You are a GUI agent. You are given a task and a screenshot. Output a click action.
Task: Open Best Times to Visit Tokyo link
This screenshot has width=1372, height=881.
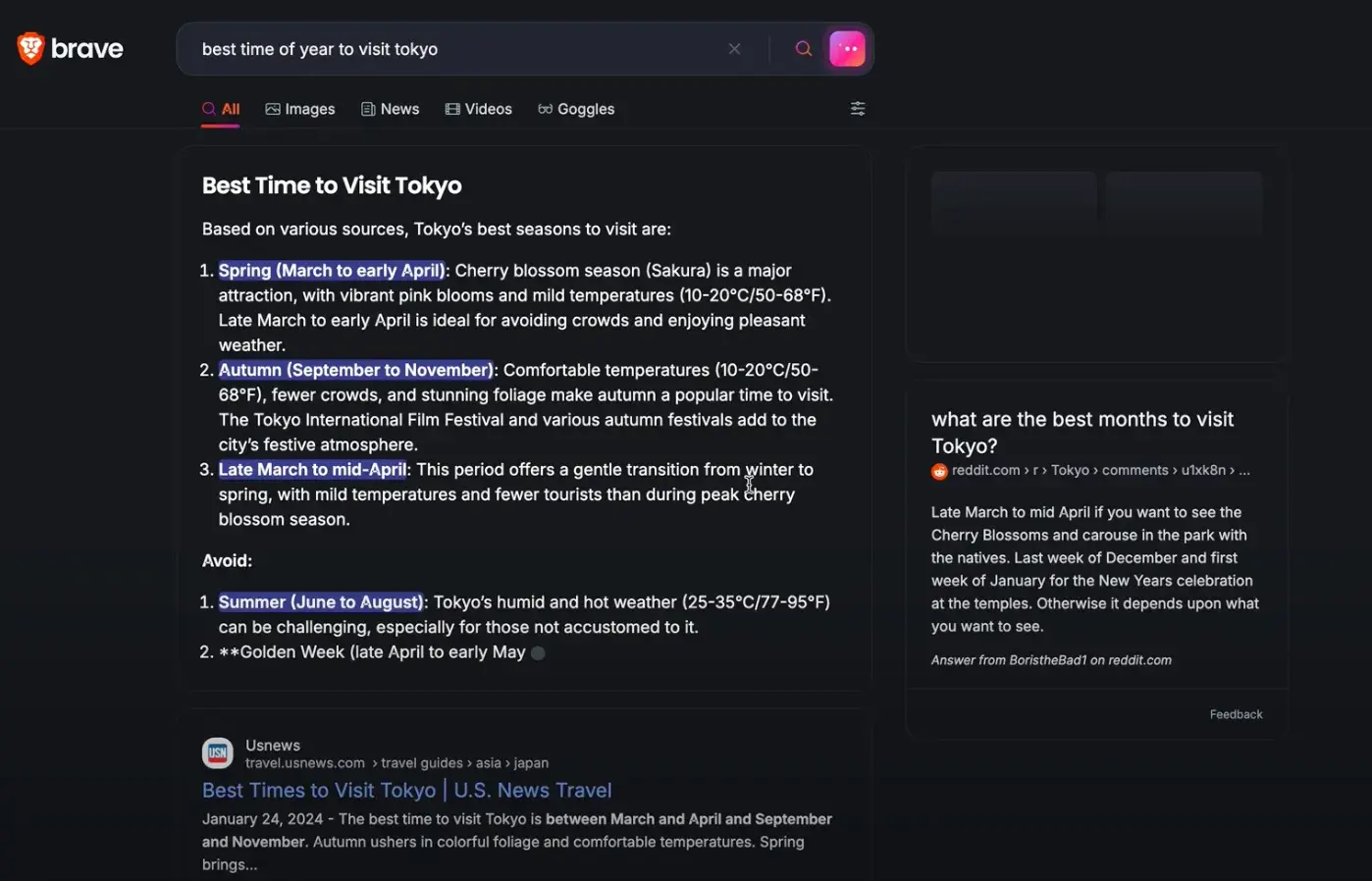406,790
